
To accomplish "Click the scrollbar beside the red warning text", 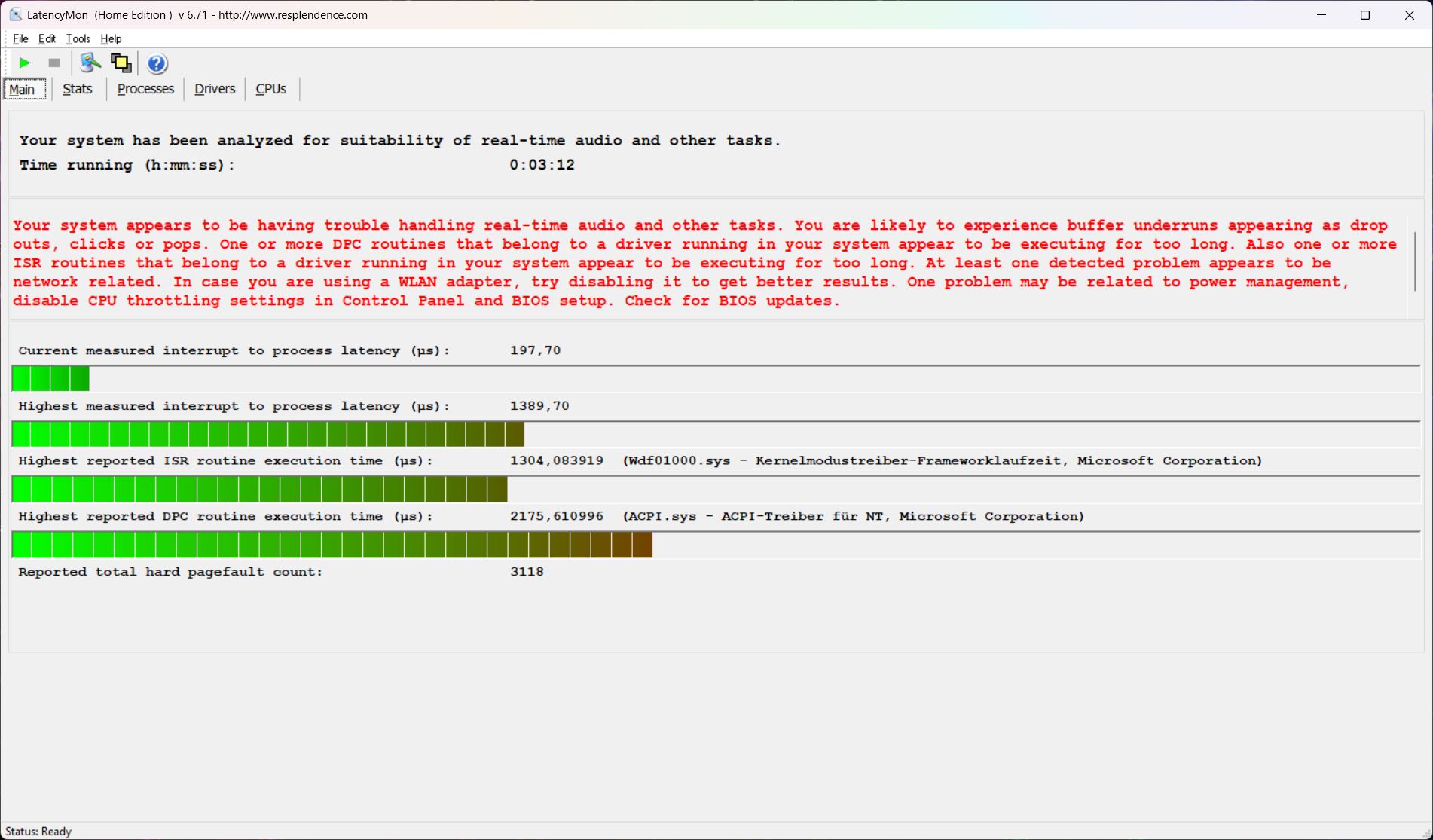I will 1415,261.
